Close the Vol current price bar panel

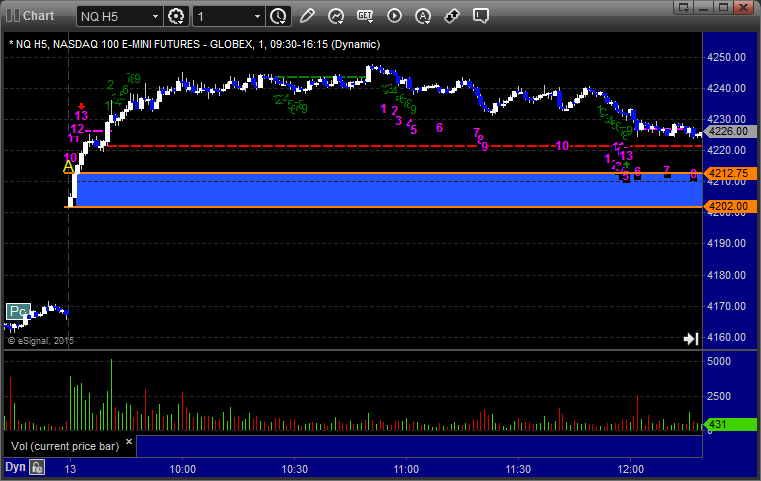click(129, 442)
